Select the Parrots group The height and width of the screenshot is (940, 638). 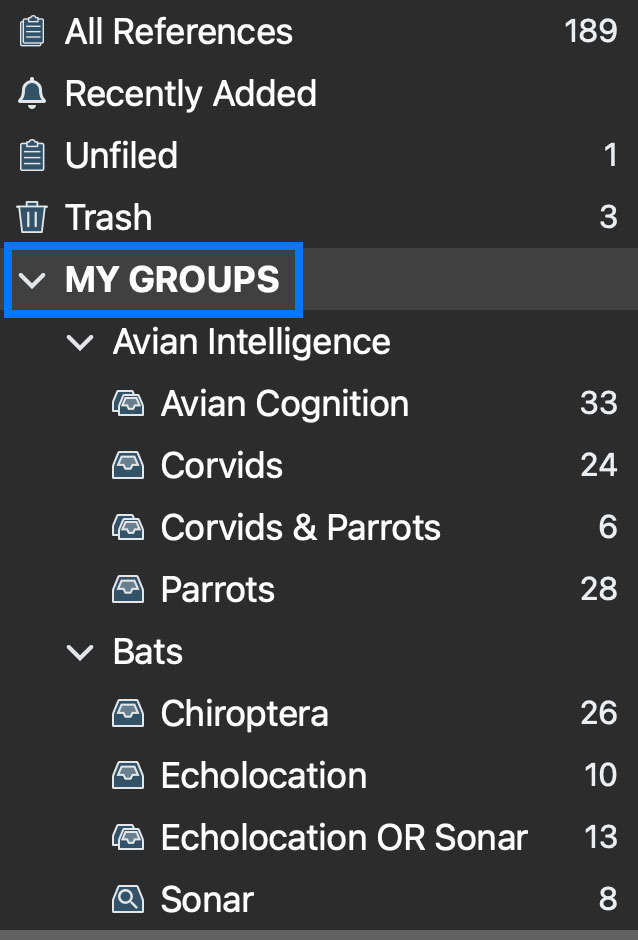[217, 590]
